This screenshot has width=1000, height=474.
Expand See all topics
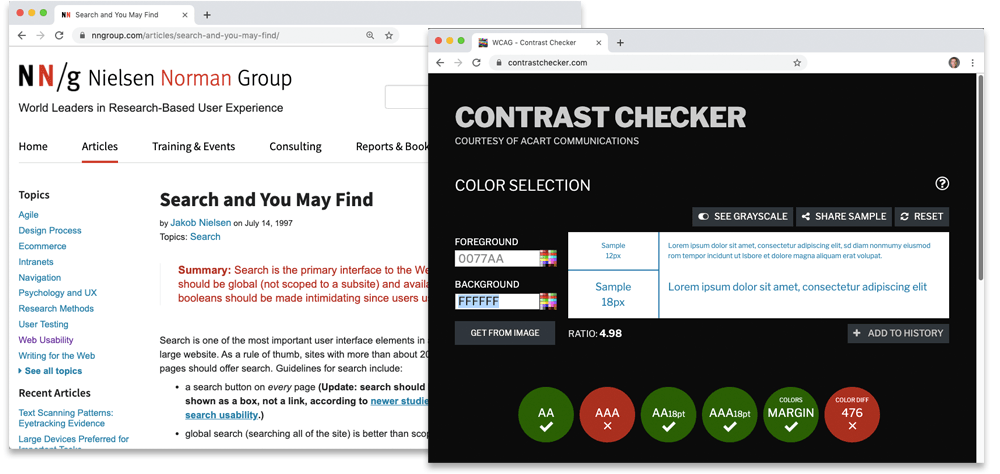click(50, 371)
